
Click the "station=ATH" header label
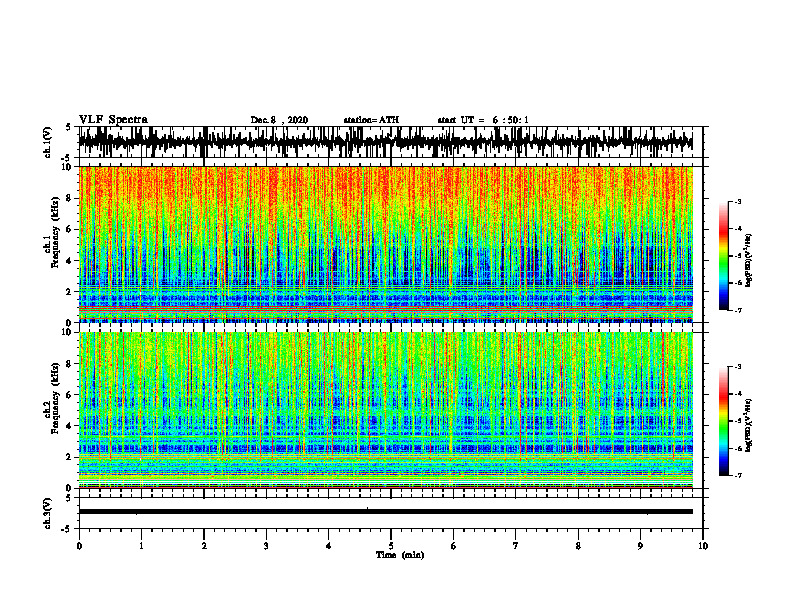[371, 120]
